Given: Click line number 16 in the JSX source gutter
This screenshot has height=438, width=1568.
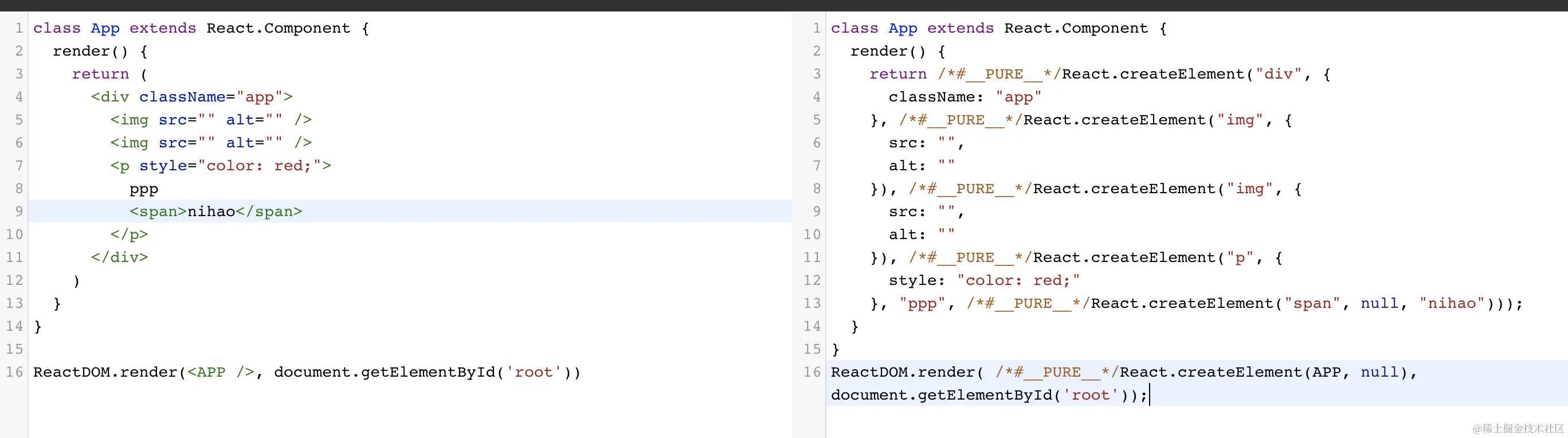Looking at the screenshot, I should coord(14,372).
